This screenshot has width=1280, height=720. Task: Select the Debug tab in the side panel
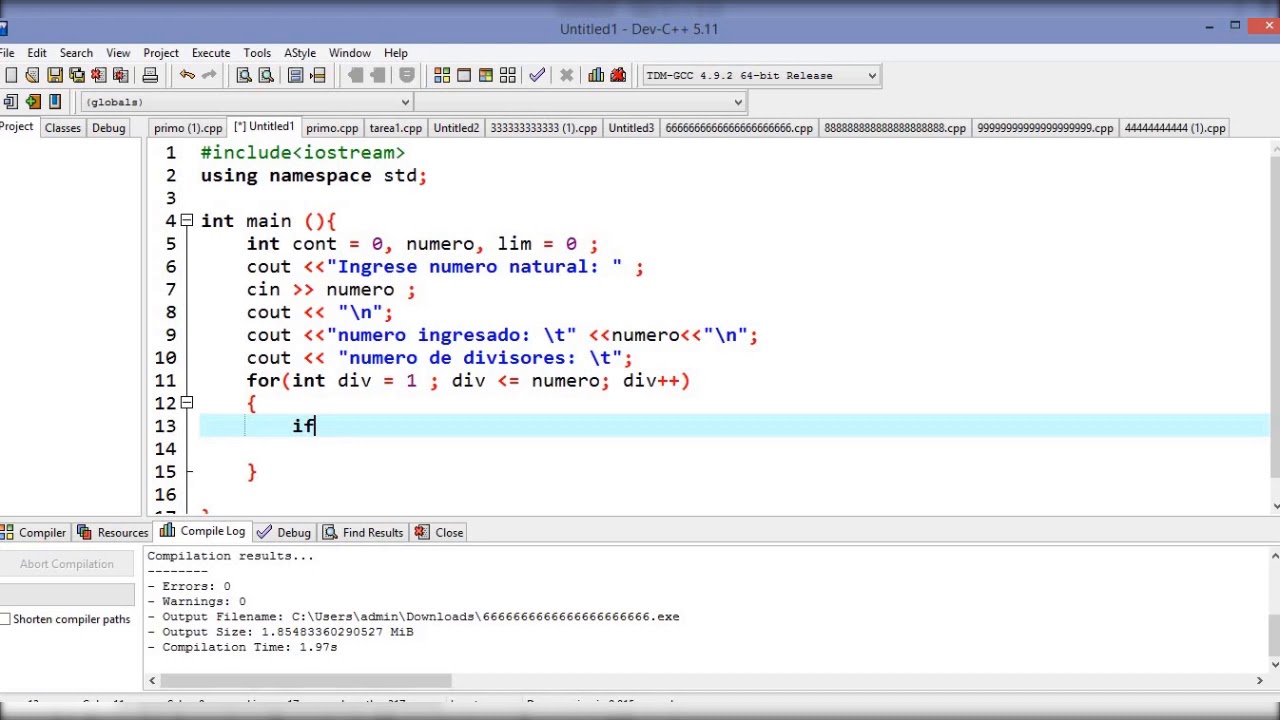point(109,128)
